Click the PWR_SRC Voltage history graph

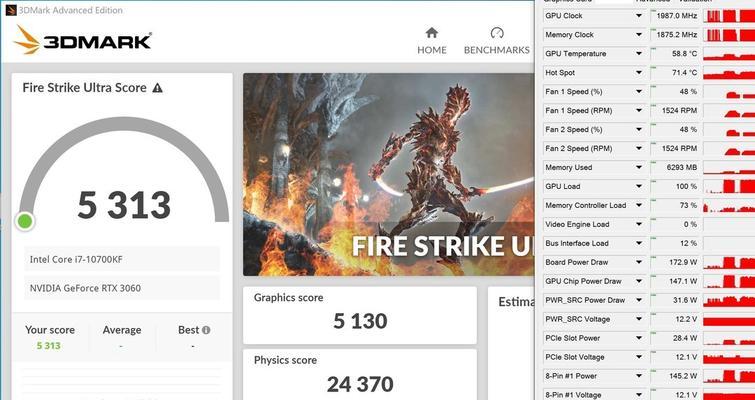pos(729,319)
